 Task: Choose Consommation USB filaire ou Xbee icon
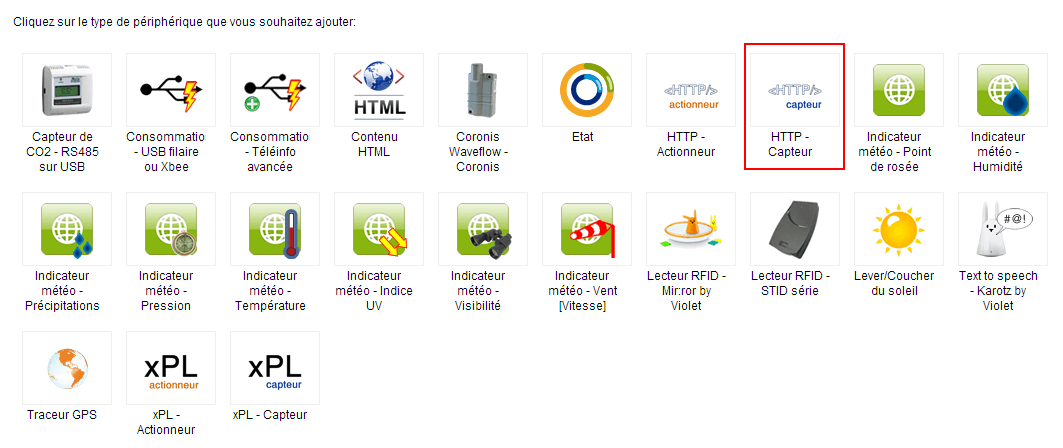click(171, 90)
